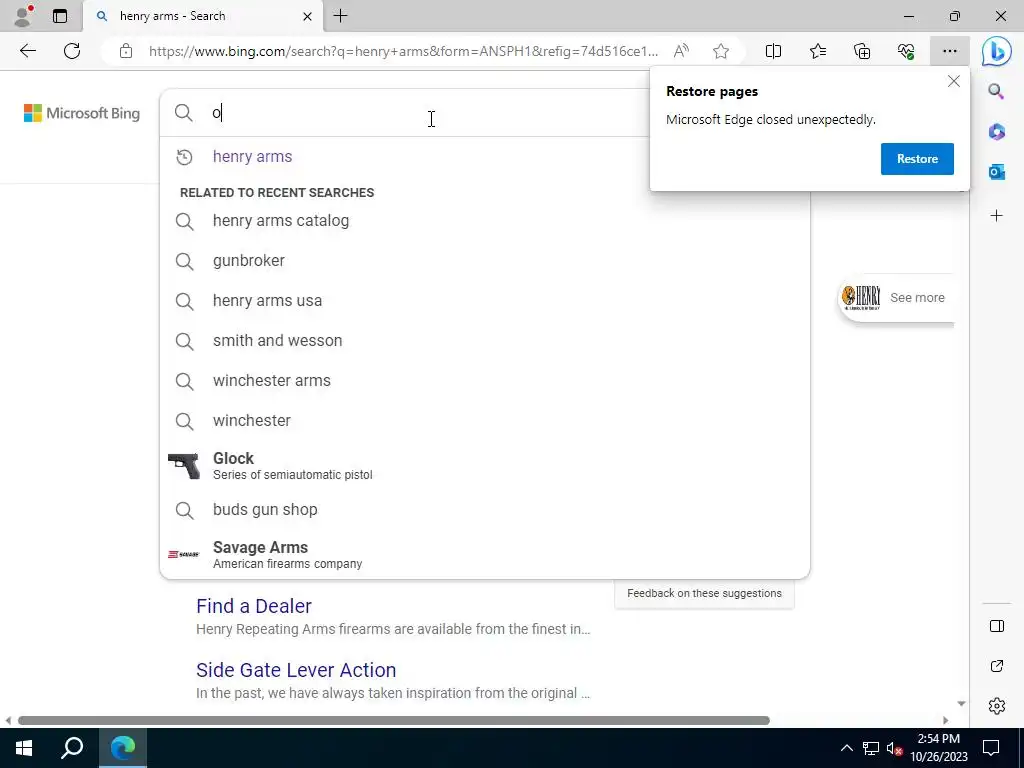Open the Microsoft 365 sidebar icon

coord(997,132)
